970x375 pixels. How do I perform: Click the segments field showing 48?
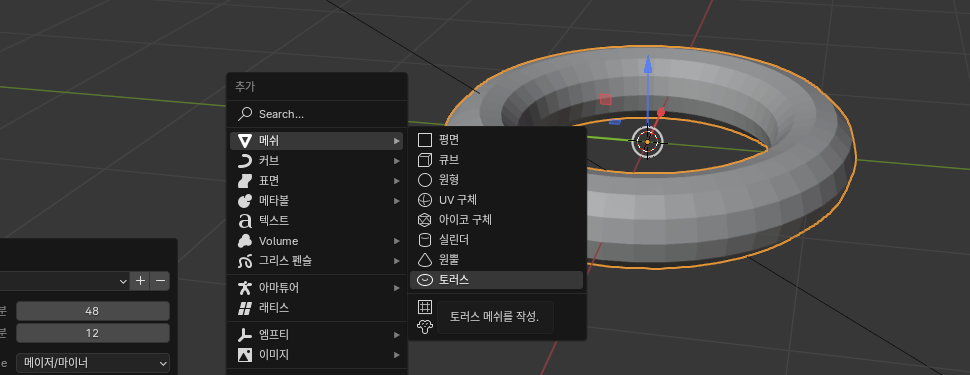coord(93,311)
